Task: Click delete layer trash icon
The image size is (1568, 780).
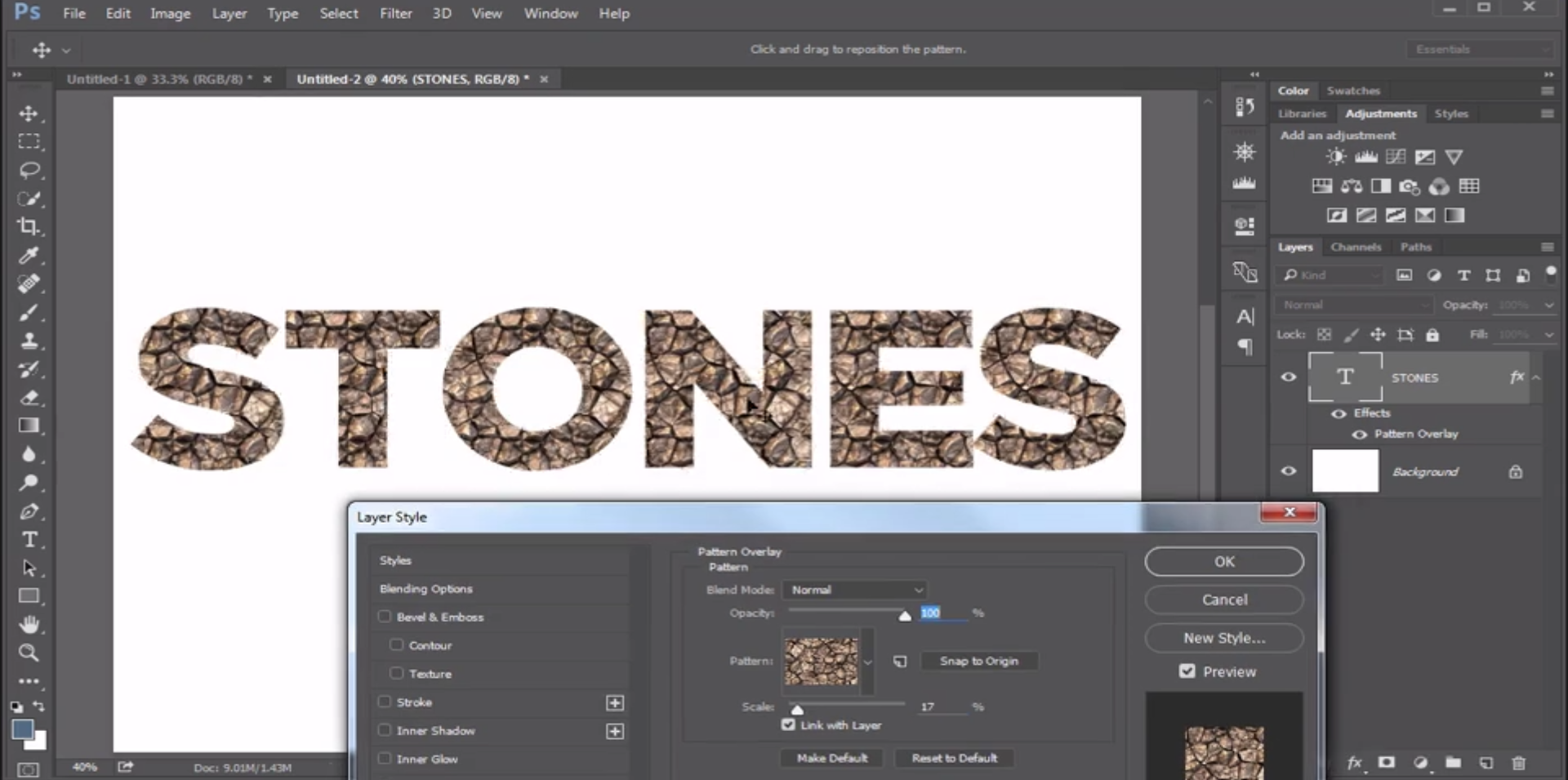Action: [1518, 763]
